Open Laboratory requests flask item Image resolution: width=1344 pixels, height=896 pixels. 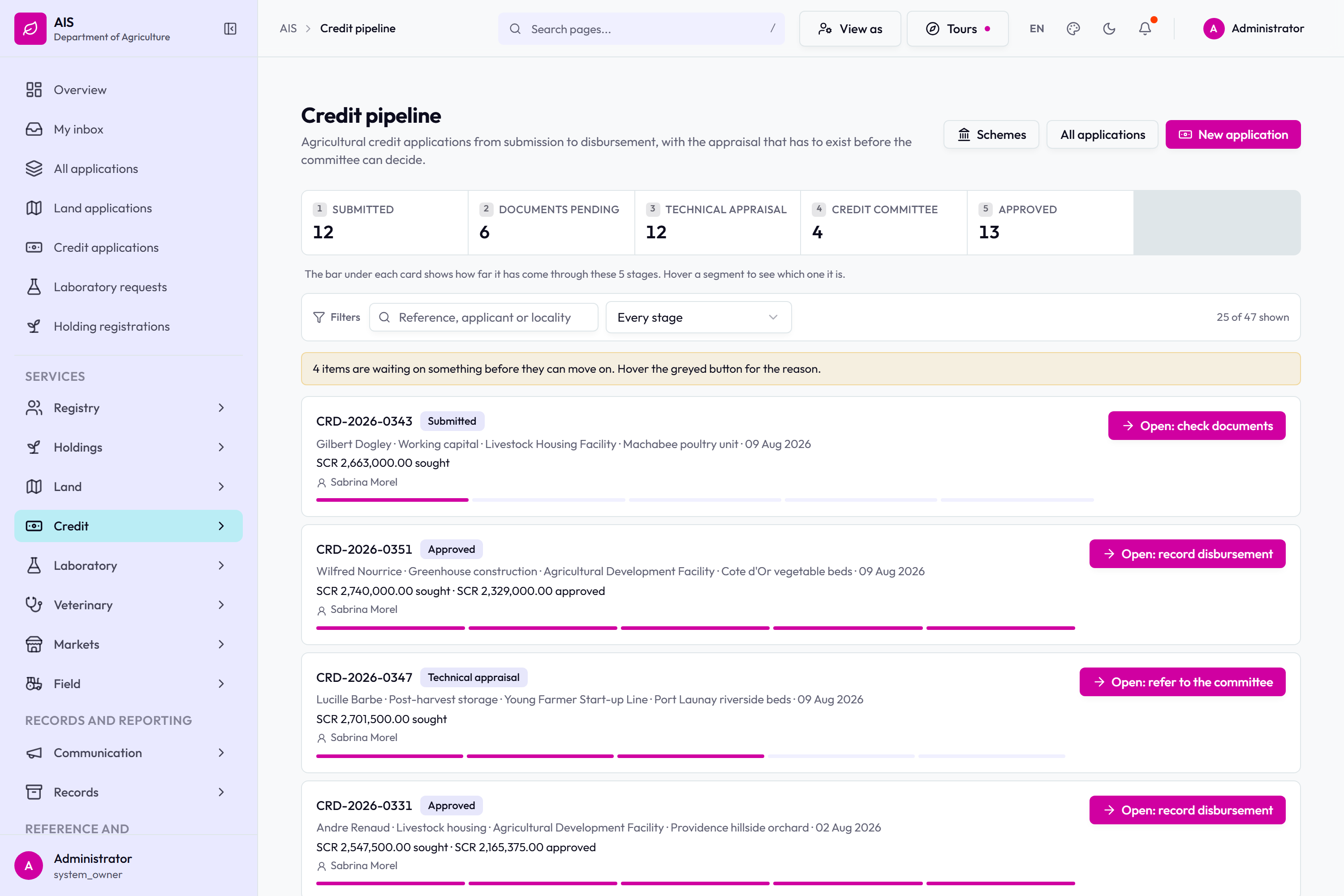click(129, 287)
